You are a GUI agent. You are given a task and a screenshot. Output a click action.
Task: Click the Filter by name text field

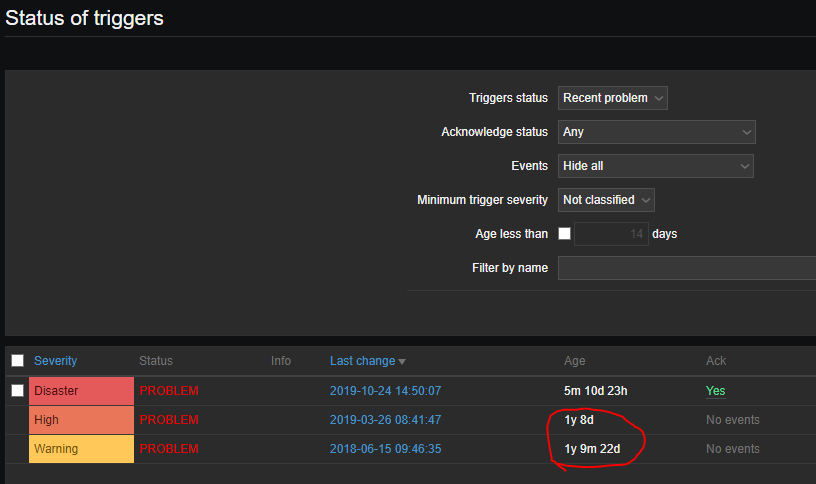pos(687,268)
